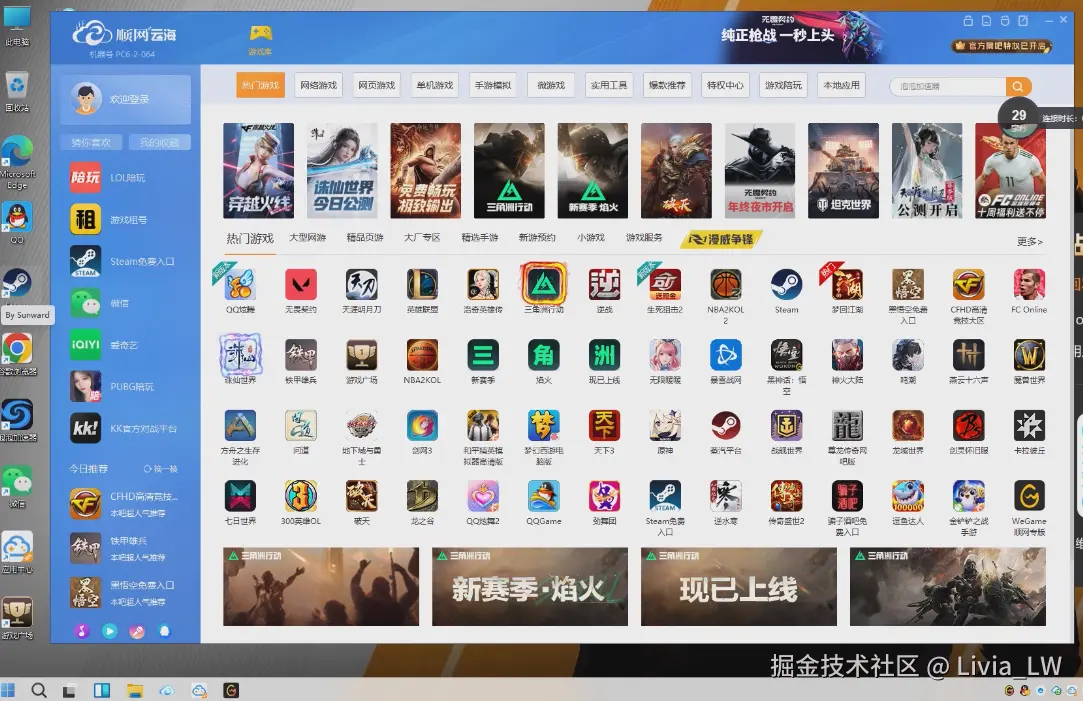1083x701 pixels.
Task: Open KK官方对战平台 in the sidebar
Action: 126,428
